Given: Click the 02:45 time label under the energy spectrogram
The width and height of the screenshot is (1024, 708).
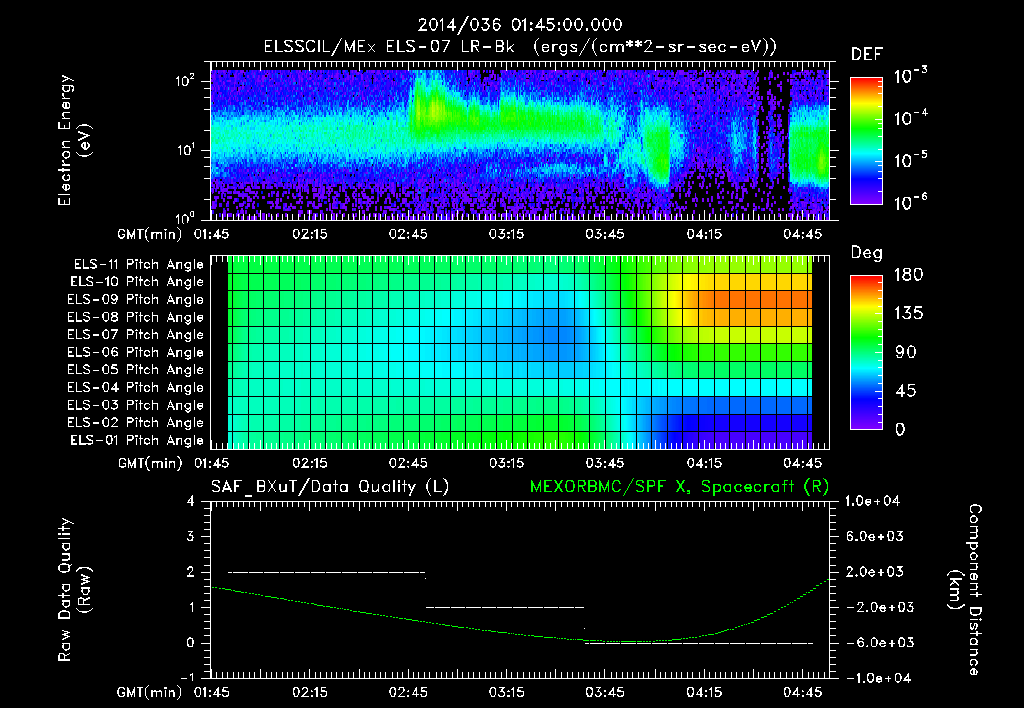Looking at the screenshot, I should [408, 234].
